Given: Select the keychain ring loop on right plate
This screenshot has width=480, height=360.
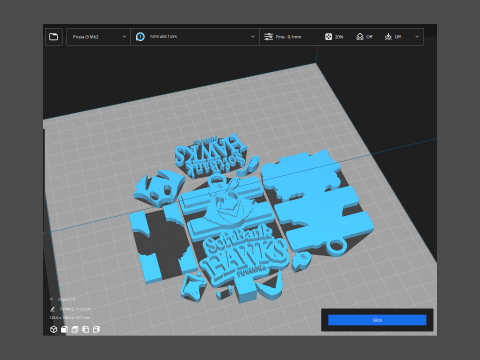Looking at the screenshot, I should (337, 247).
